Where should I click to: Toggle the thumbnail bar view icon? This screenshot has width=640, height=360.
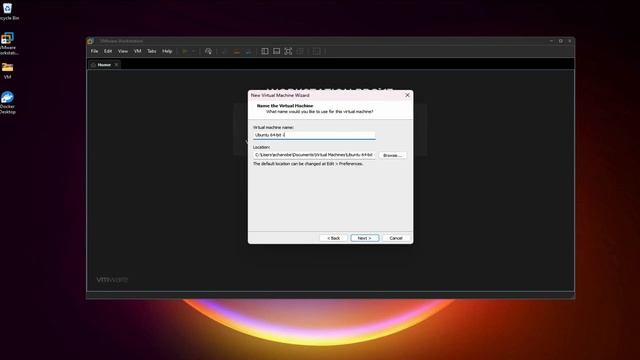pos(276,51)
